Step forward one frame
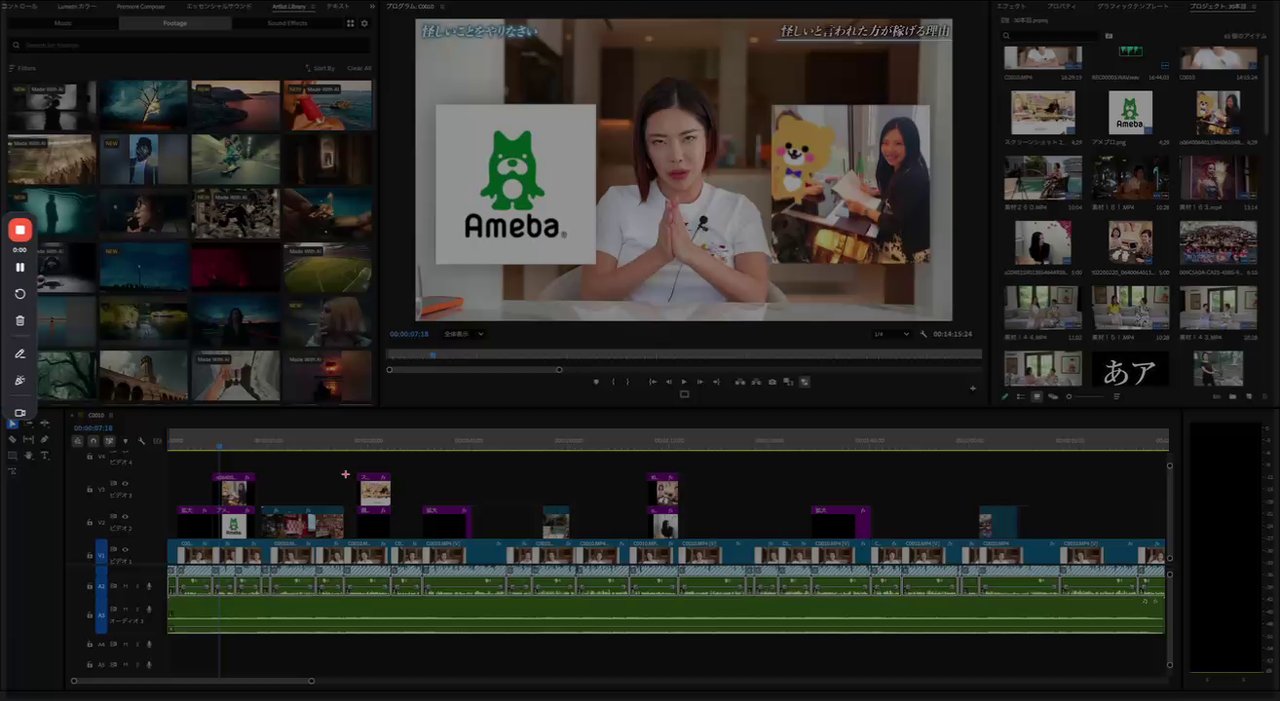This screenshot has width=1280, height=701. 700,382
